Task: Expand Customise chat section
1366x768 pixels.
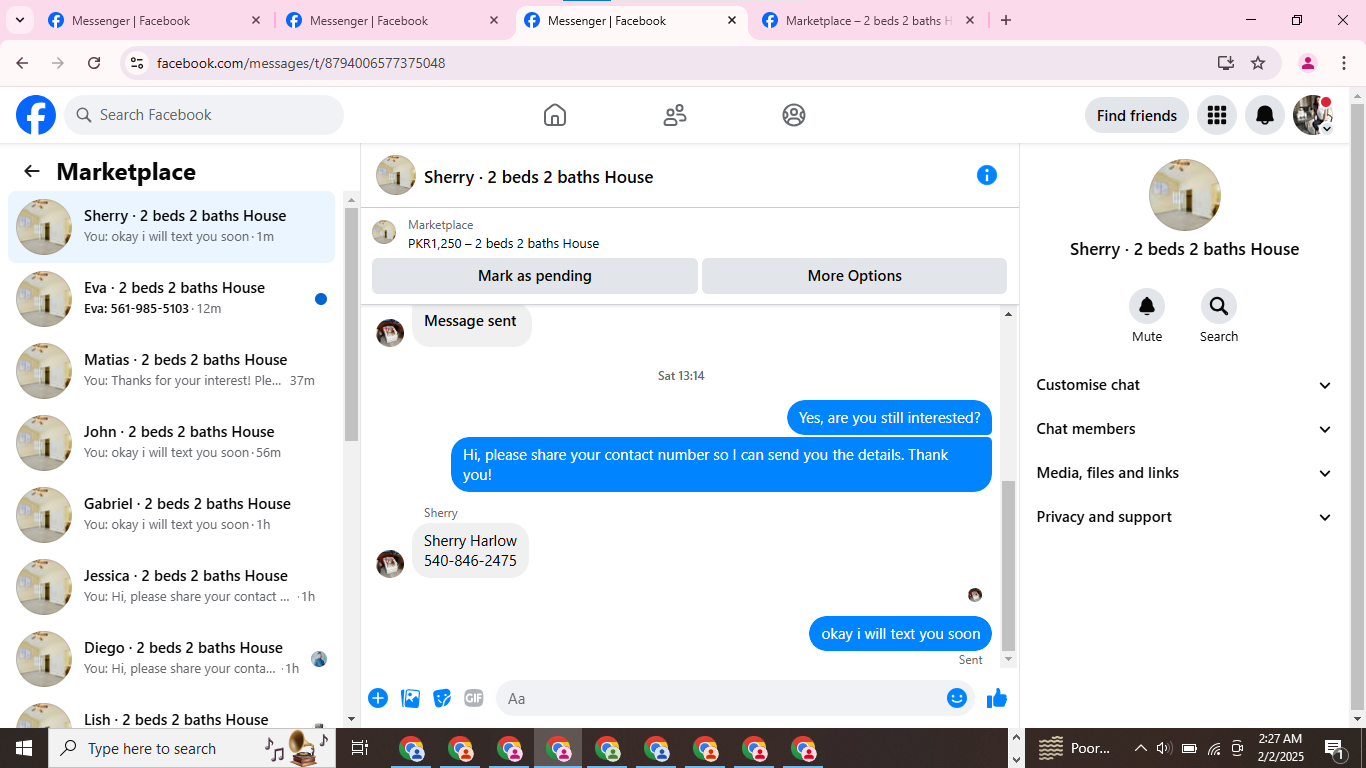Action: pos(1185,385)
